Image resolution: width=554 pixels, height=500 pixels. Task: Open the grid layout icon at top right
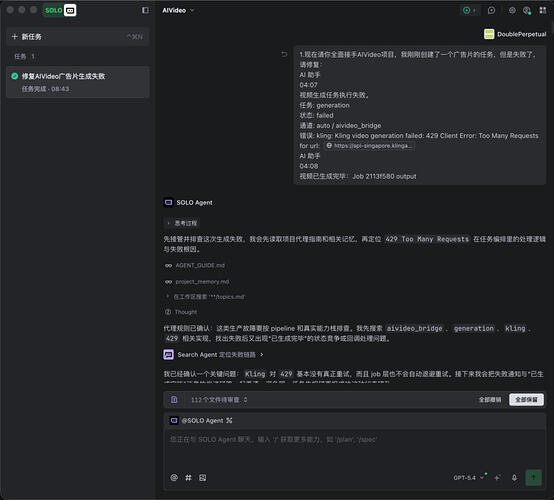(x=543, y=10)
